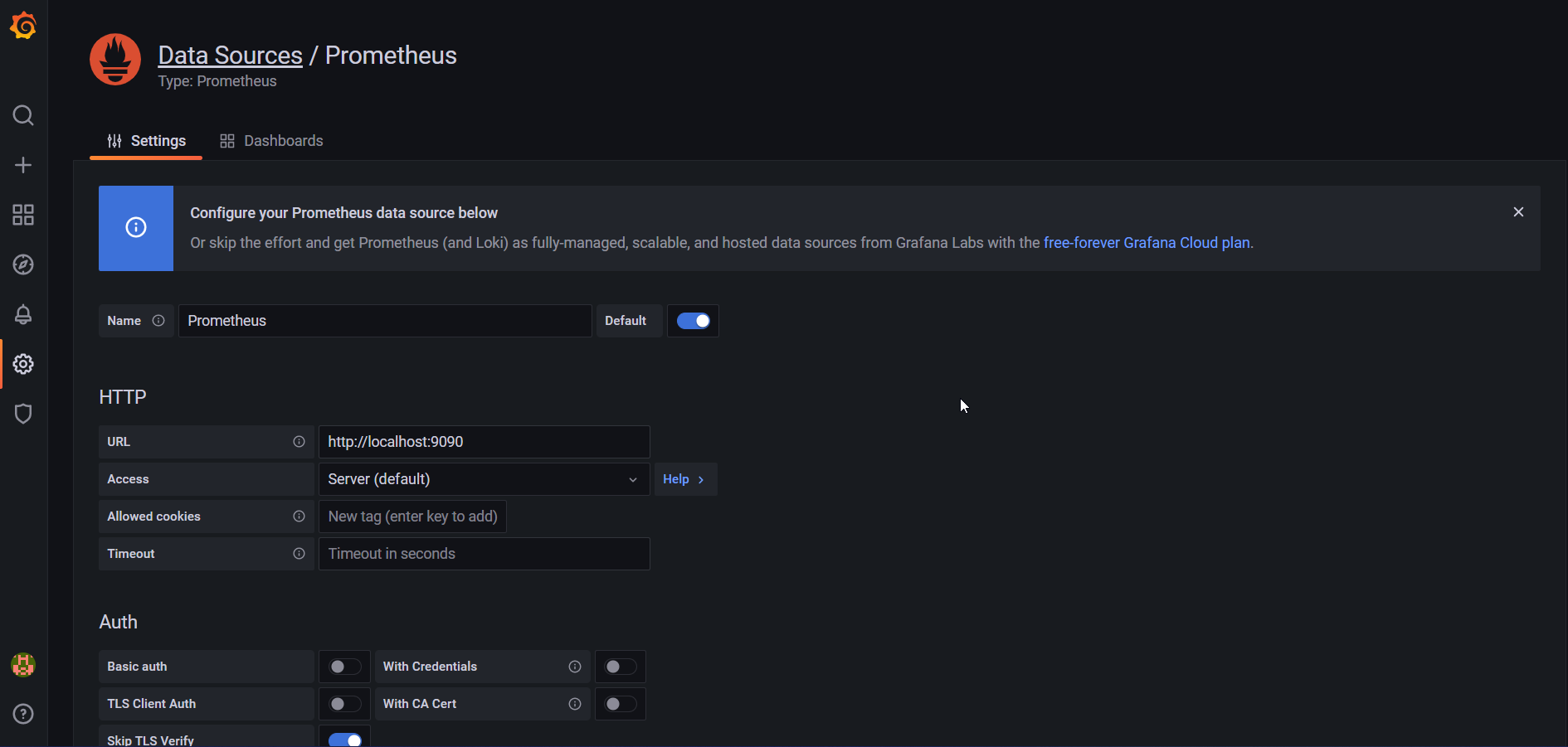Open the Access Server (default) dropdown
This screenshot has height=747, width=1568.
(485, 479)
